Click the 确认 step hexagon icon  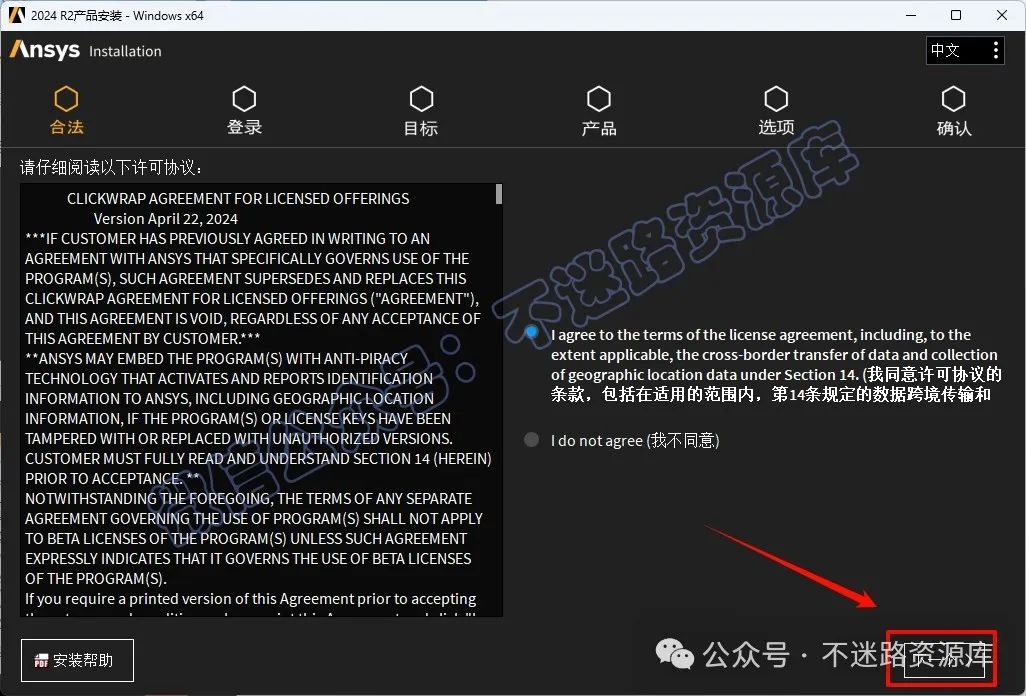[x=953, y=99]
